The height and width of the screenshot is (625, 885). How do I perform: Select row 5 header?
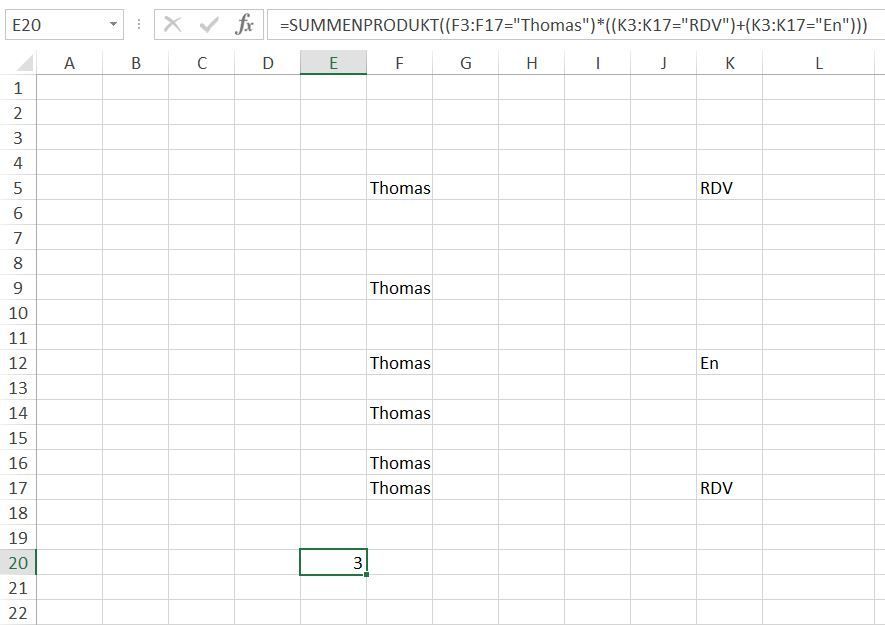tap(18, 187)
